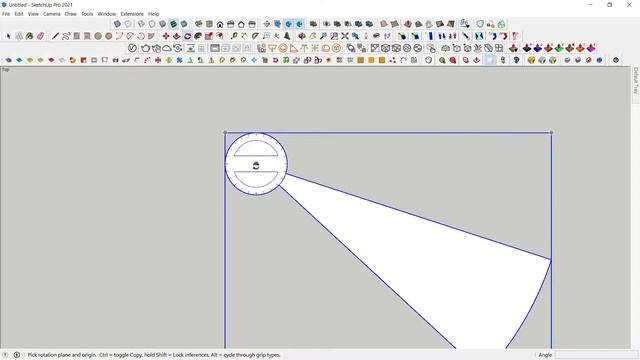The height and width of the screenshot is (360, 640).
Task: Click V-Ray cloud render icon
Action: pos(167,48)
